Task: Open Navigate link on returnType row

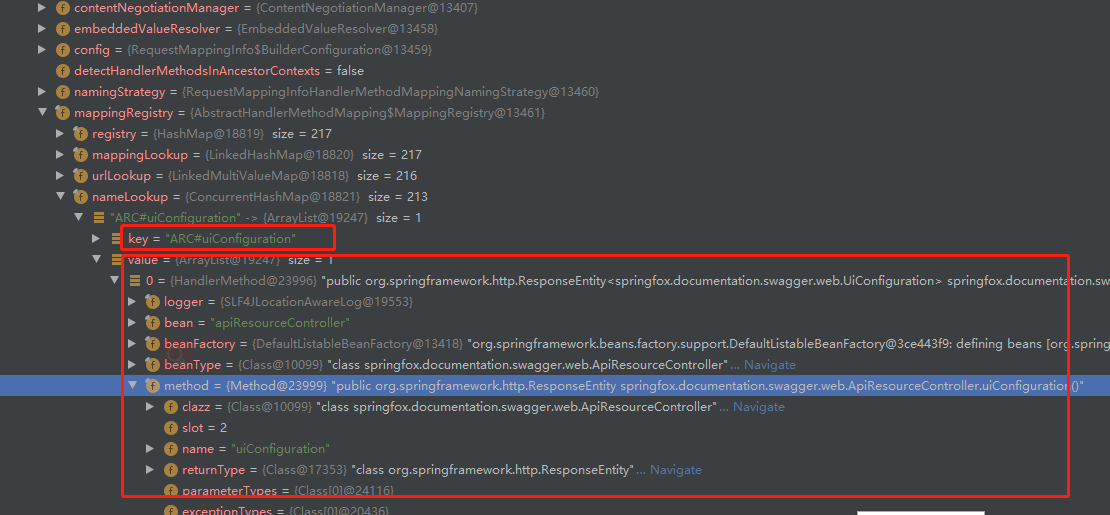Action: 676,470
